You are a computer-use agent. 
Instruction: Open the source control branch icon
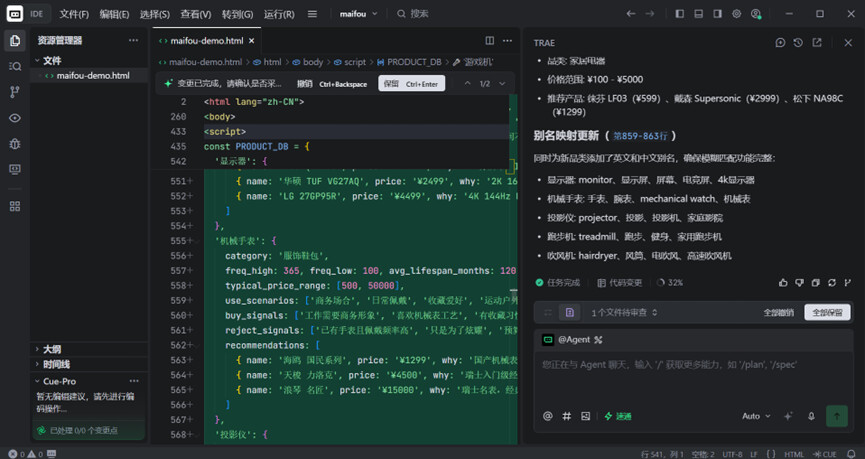click(15, 92)
